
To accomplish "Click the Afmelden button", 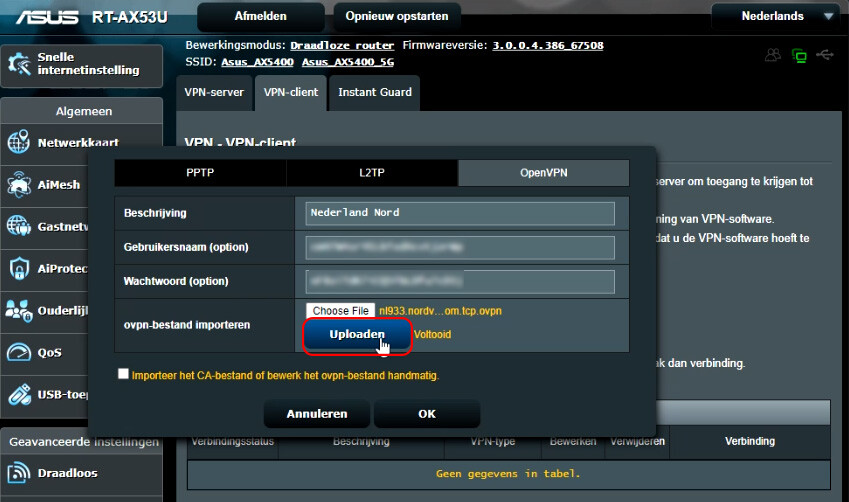I will click(260, 16).
